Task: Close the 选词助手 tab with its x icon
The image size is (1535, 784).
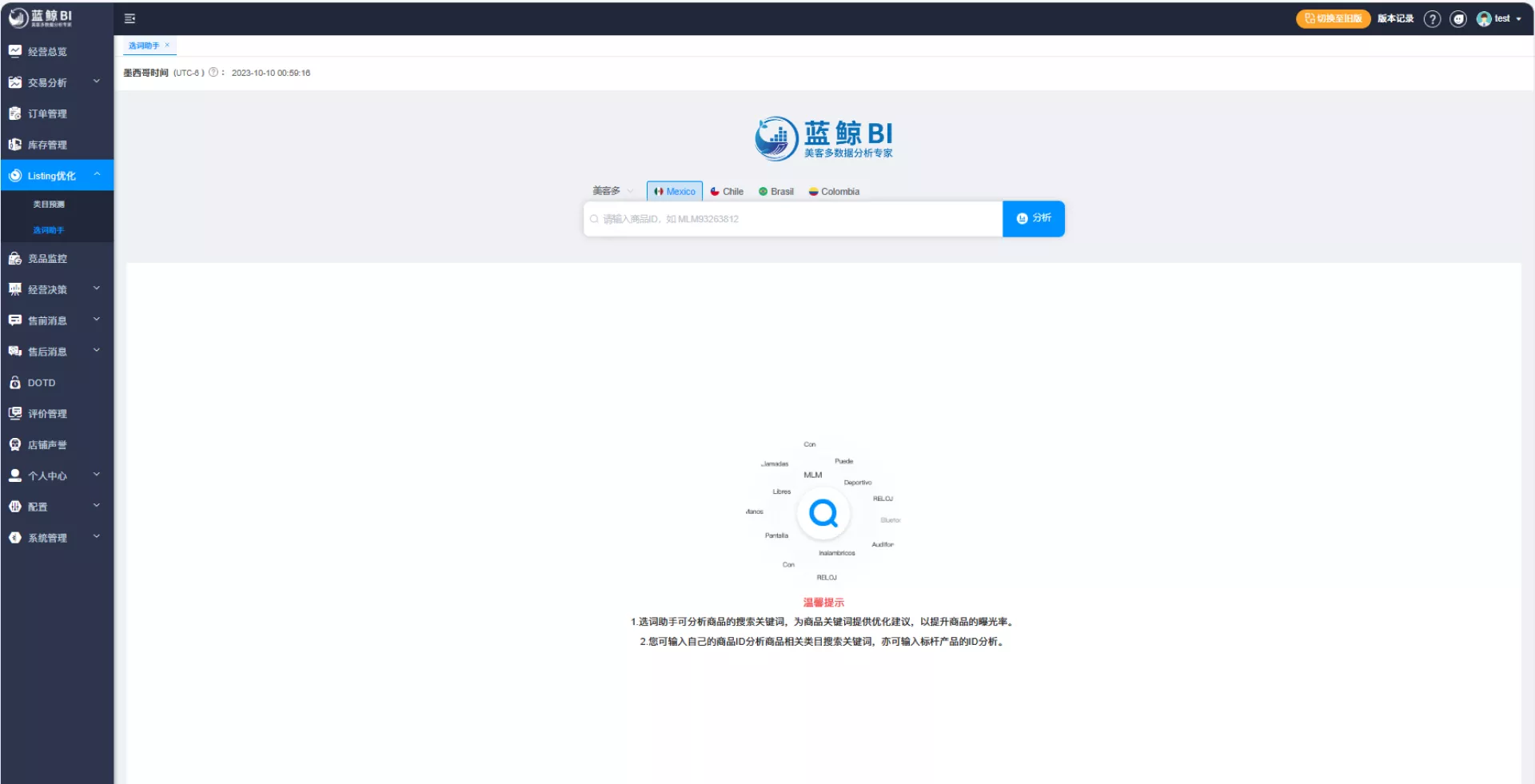Action: (167, 46)
